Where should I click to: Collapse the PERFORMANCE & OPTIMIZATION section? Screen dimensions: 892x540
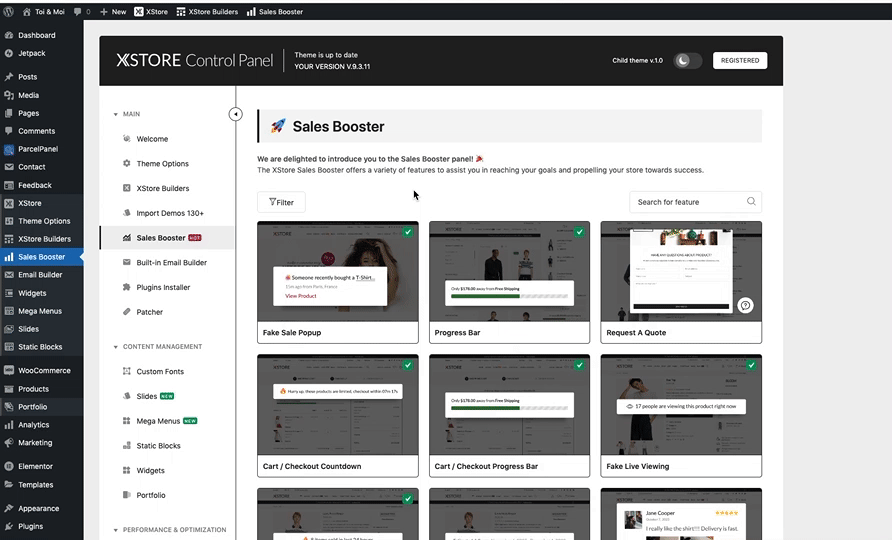pyautogui.click(x=115, y=530)
